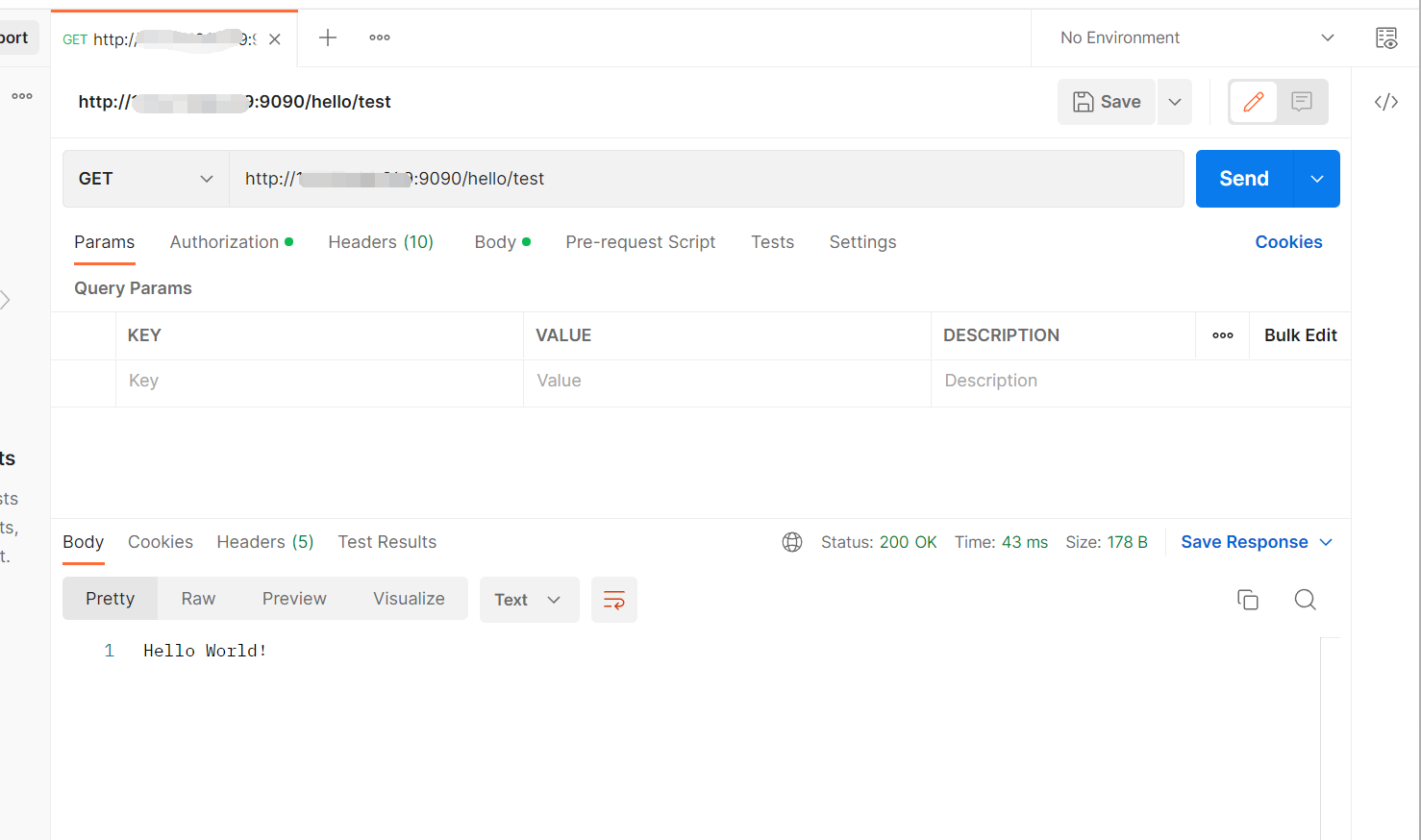Click response line number 1
The height and width of the screenshot is (840, 1421).
pos(110,651)
